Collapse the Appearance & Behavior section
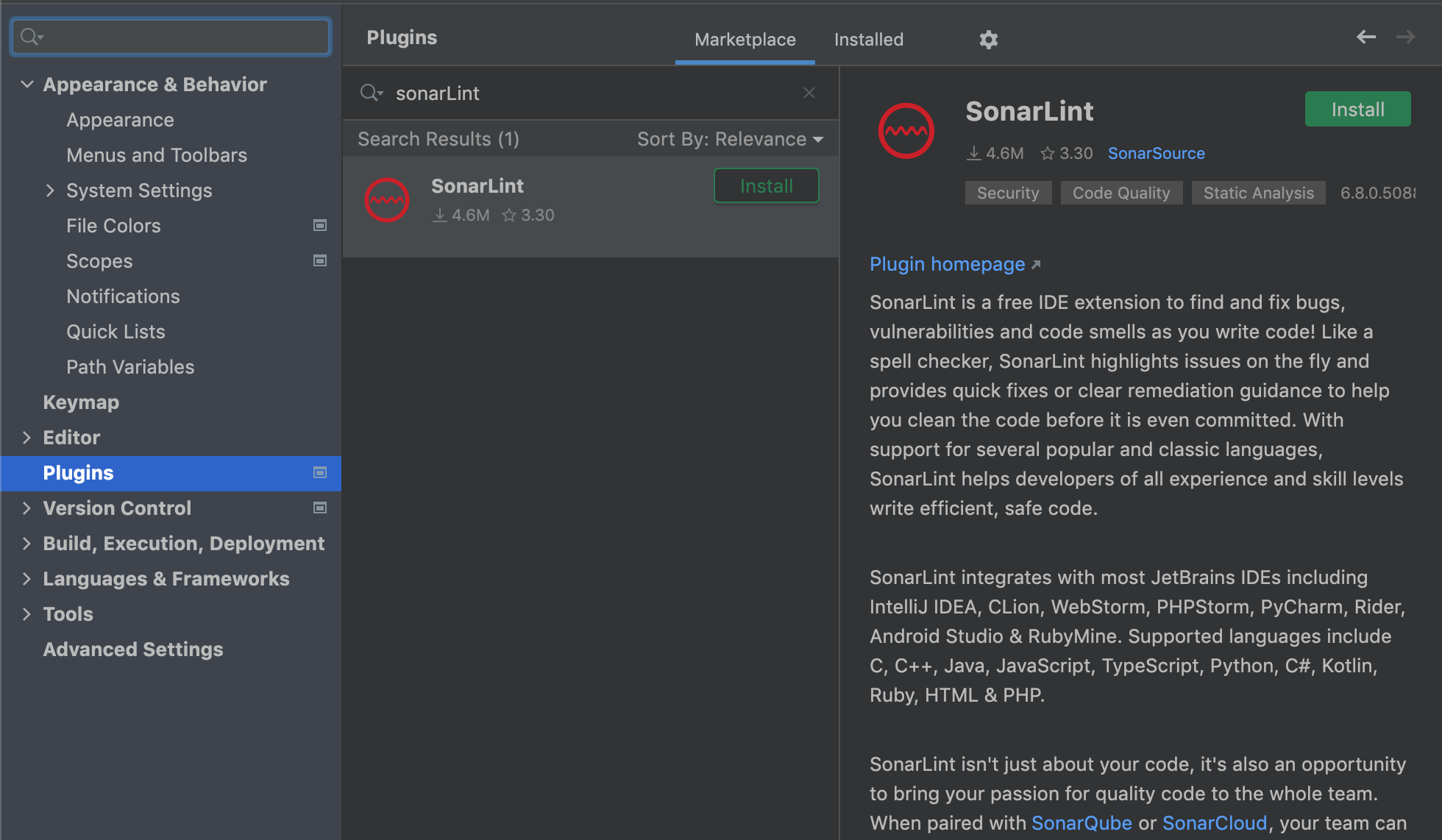Screen dimensions: 1442x840 pyautogui.click(x=27, y=85)
